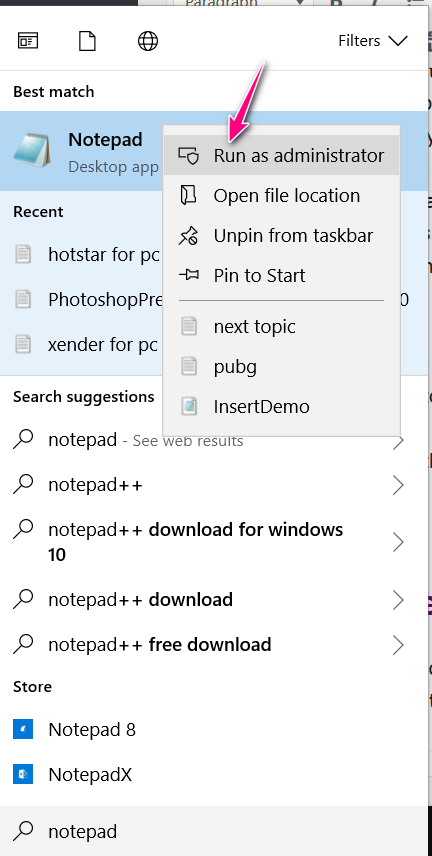Viewport: 432px width, 856px height.
Task: Select the Web filter globe icon
Action: click(x=148, y=41)
